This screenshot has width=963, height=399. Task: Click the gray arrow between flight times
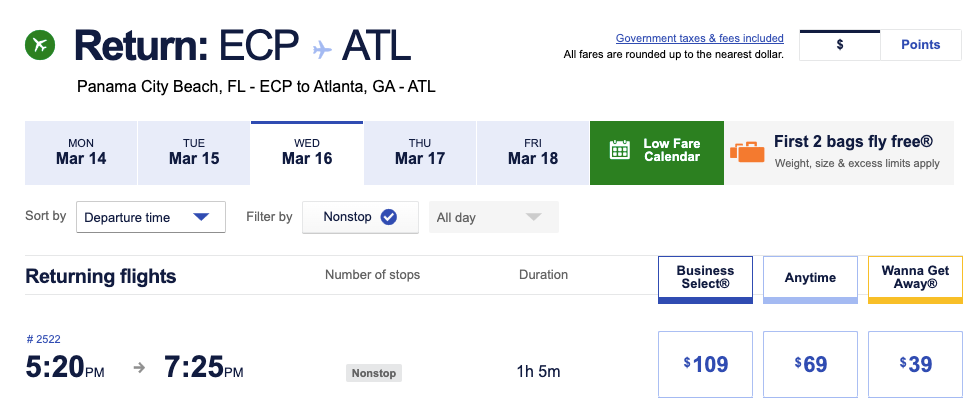click(x=139, y=368)
